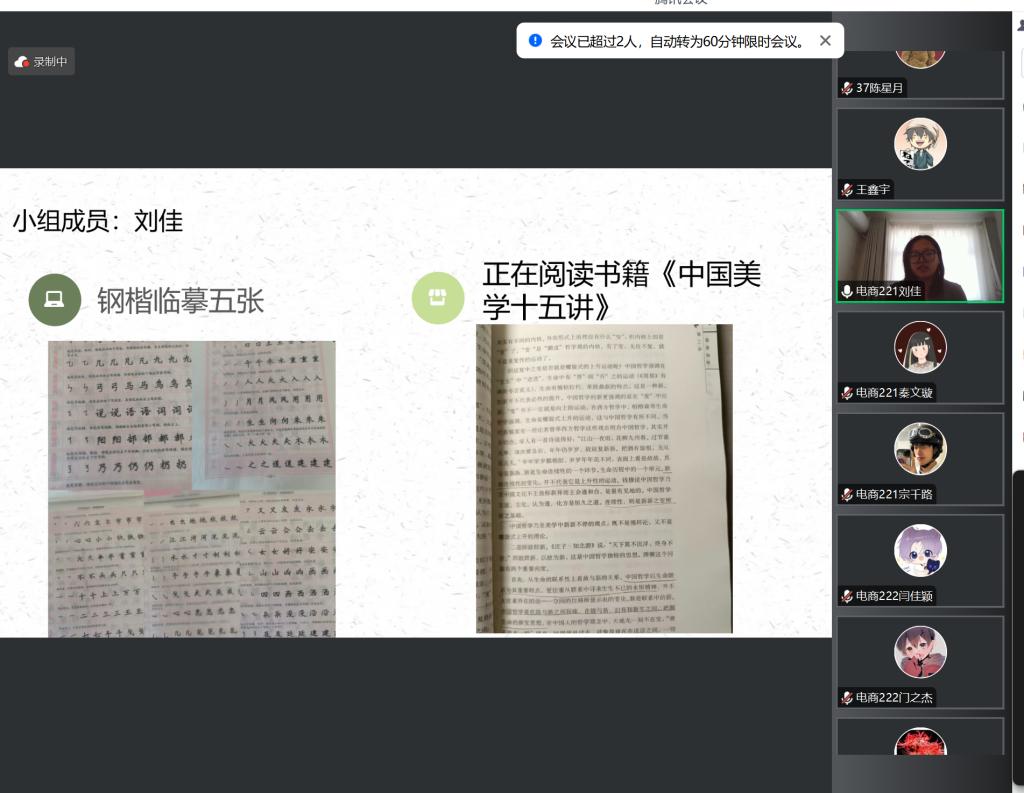Click muted mic icon of 电商222门之杰

tap(847, 698)
